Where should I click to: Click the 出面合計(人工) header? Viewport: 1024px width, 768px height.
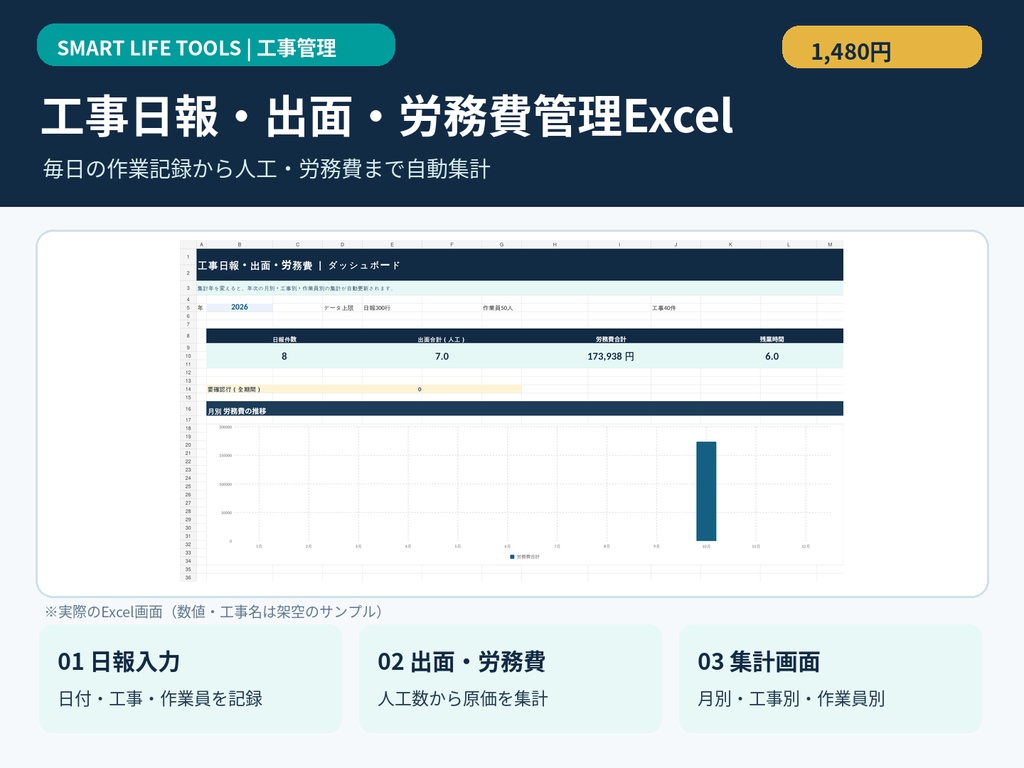pyautogui.click(x=441, y=340)
